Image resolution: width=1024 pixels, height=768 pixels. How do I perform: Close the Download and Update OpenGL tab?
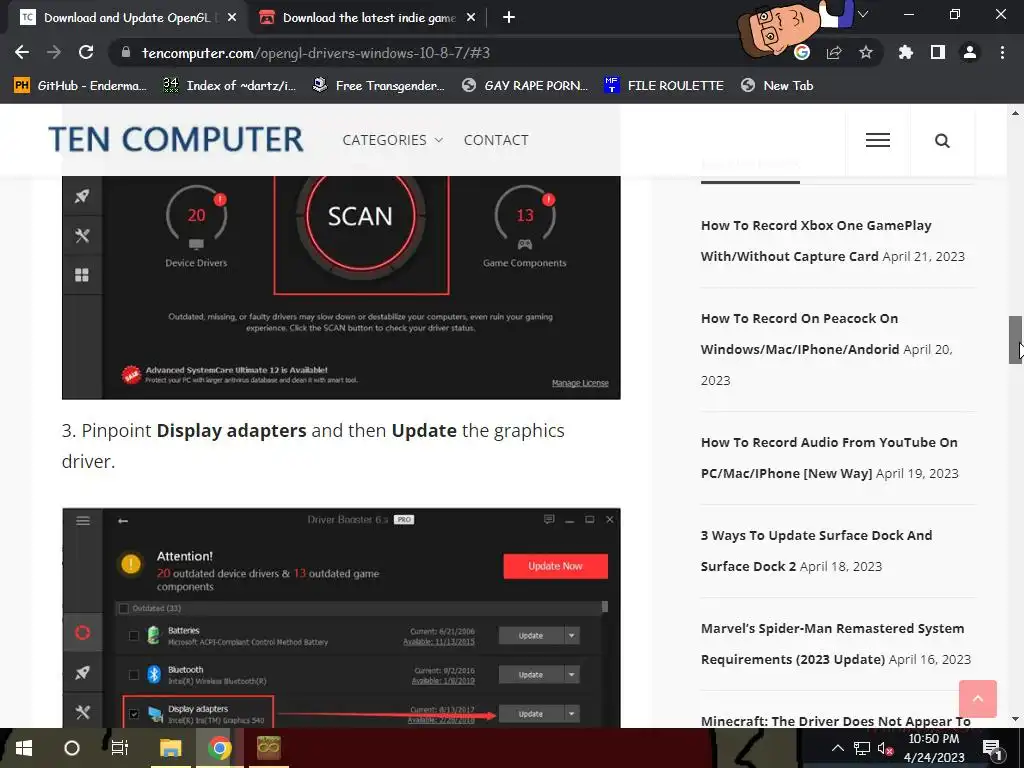(232, 18)
